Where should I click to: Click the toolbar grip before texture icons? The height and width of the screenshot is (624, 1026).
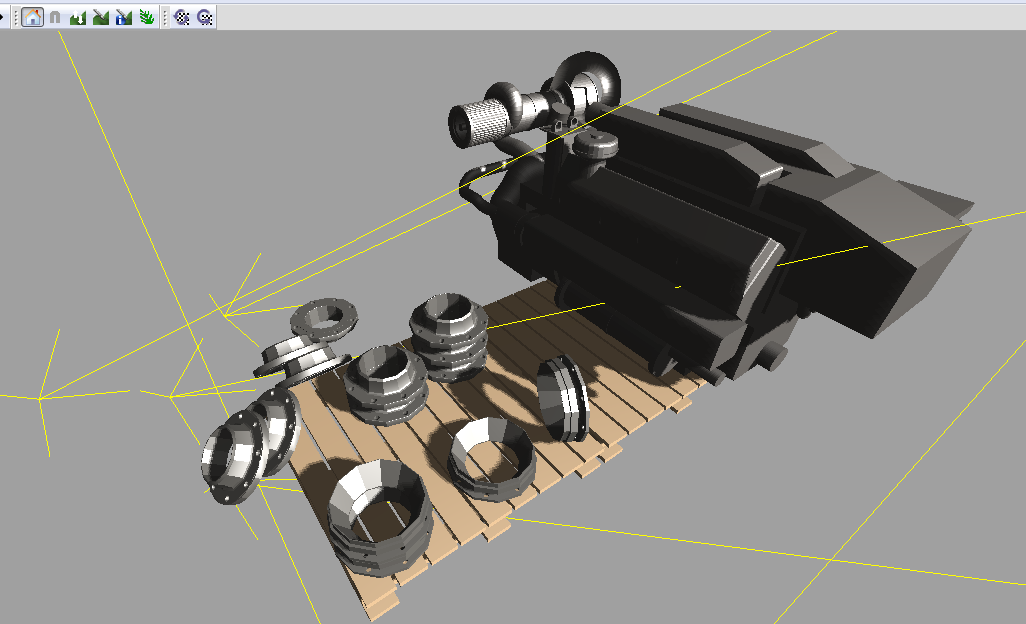click(x=165, y=18)
